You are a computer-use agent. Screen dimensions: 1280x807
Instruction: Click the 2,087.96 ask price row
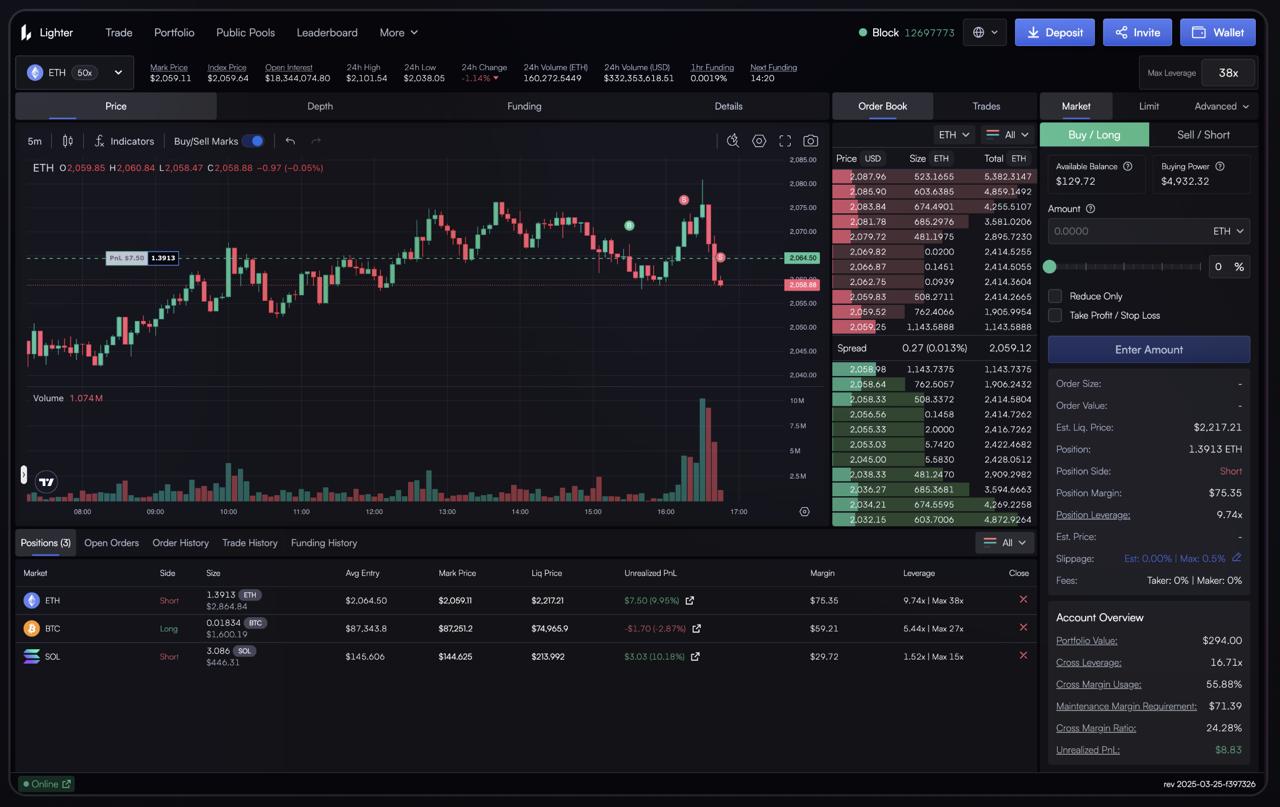point(933,176)
